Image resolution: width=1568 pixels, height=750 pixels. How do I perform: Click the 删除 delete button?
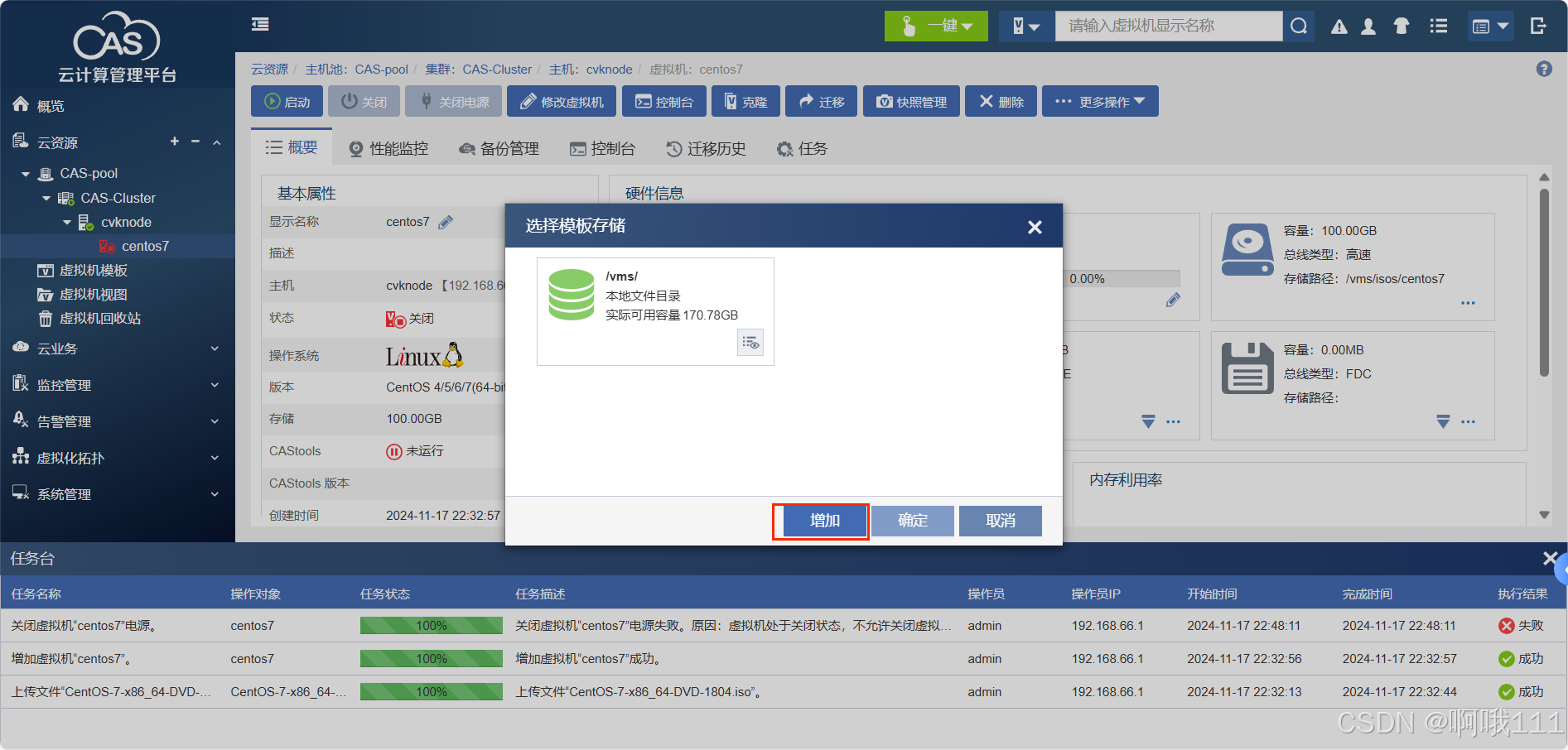1001,101
